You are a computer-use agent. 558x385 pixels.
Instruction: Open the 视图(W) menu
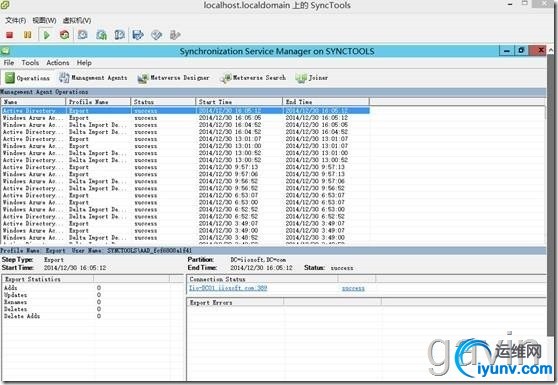pyautogui.click(x=44, y=21)
